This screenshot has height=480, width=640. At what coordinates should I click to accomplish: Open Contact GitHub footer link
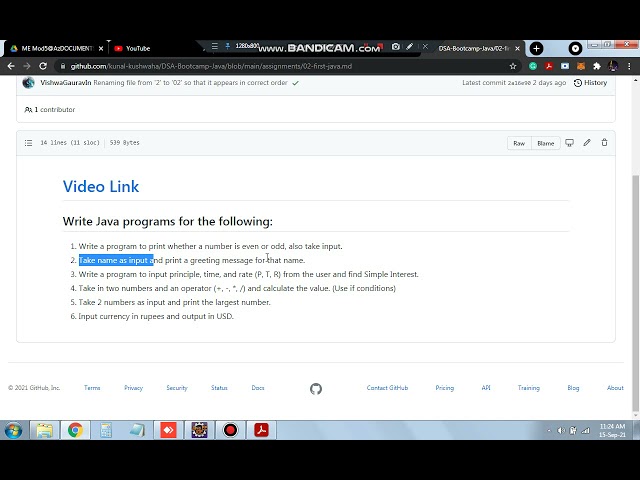click(387, 388)
